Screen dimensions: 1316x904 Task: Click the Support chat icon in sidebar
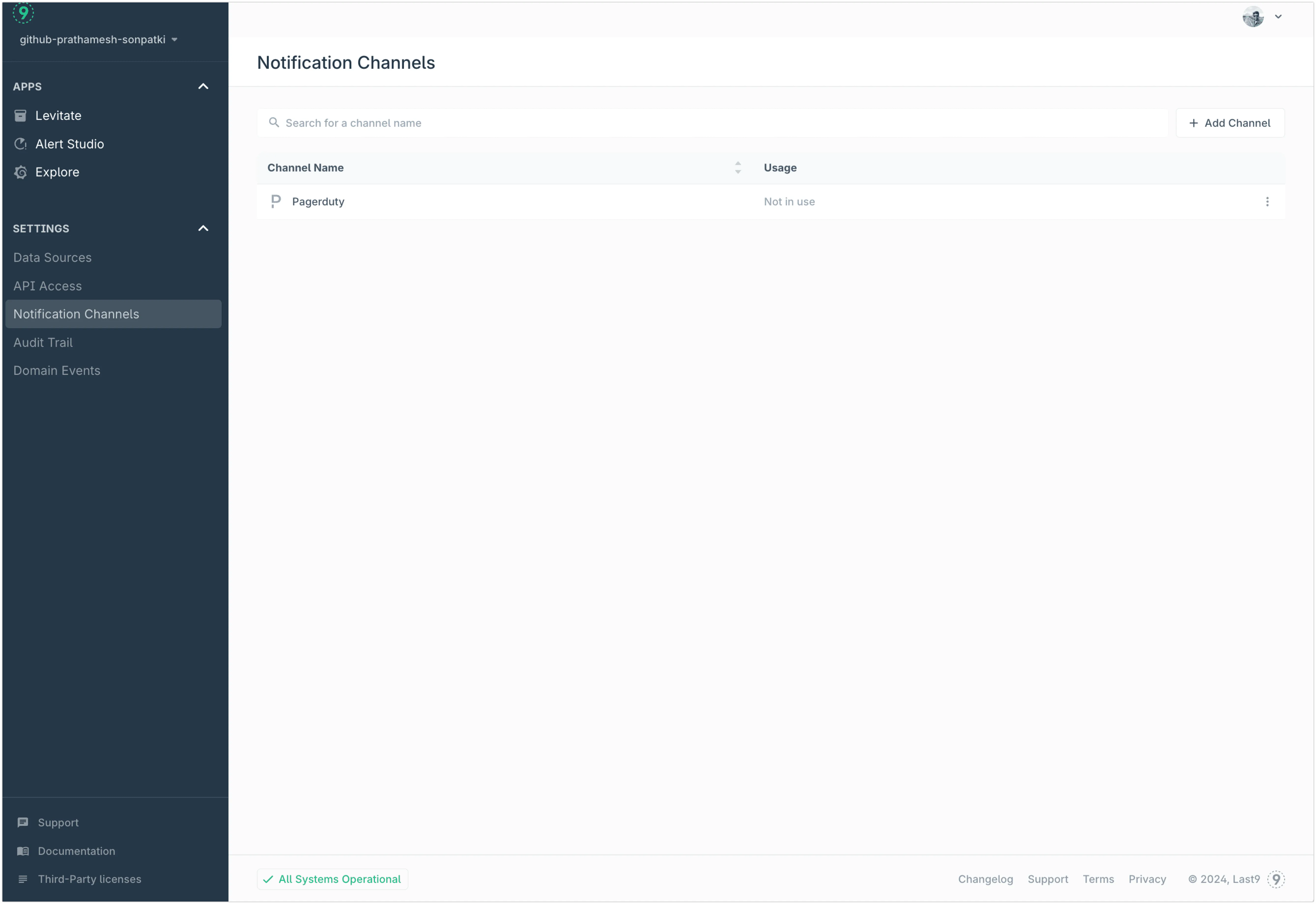(23, 822)
